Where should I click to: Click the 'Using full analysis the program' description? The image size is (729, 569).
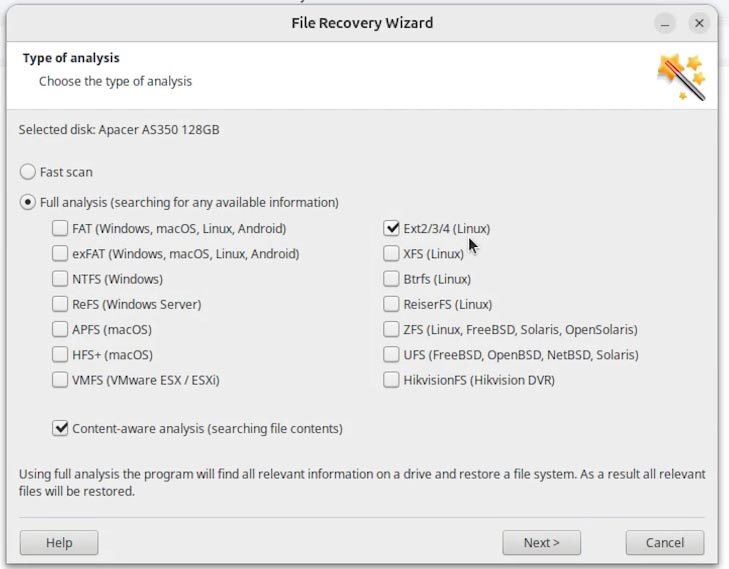(362, 483)
